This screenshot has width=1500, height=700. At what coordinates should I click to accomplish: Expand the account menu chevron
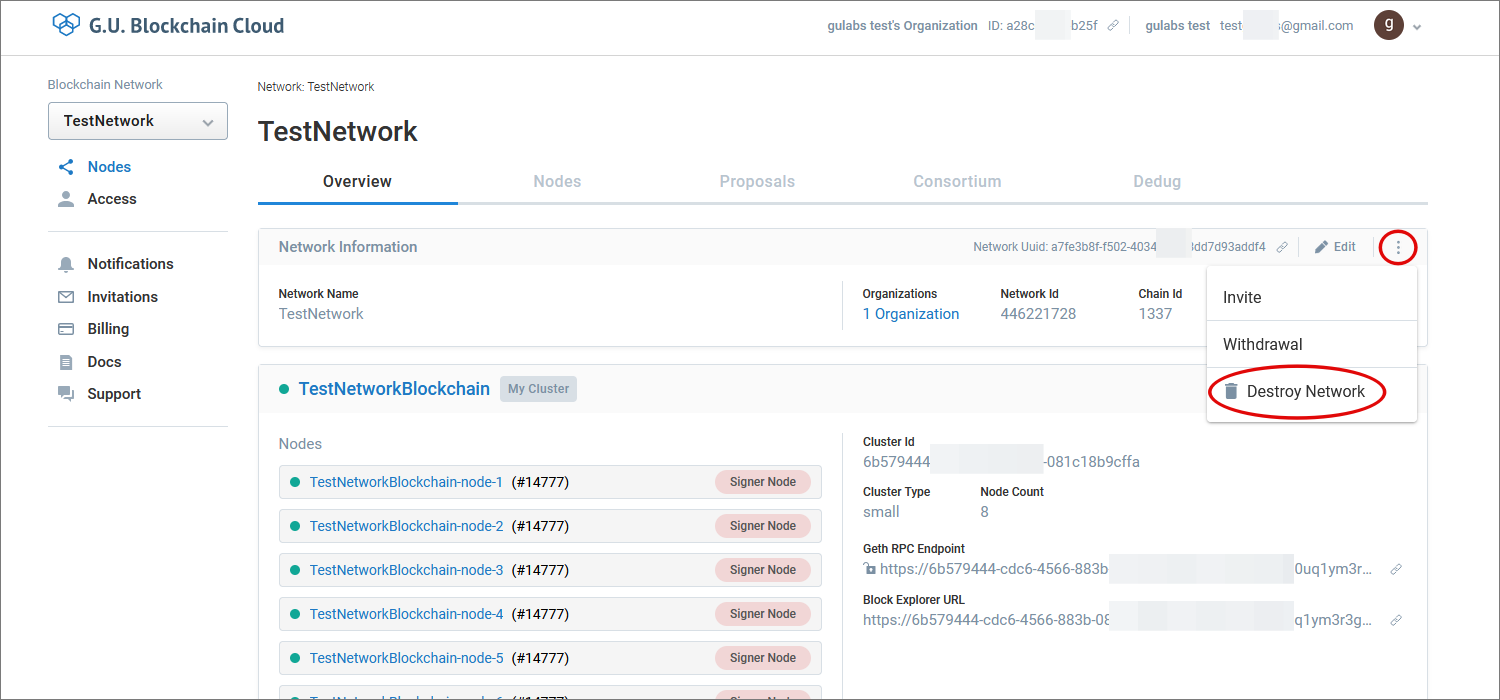click(x=1416, y=28)
